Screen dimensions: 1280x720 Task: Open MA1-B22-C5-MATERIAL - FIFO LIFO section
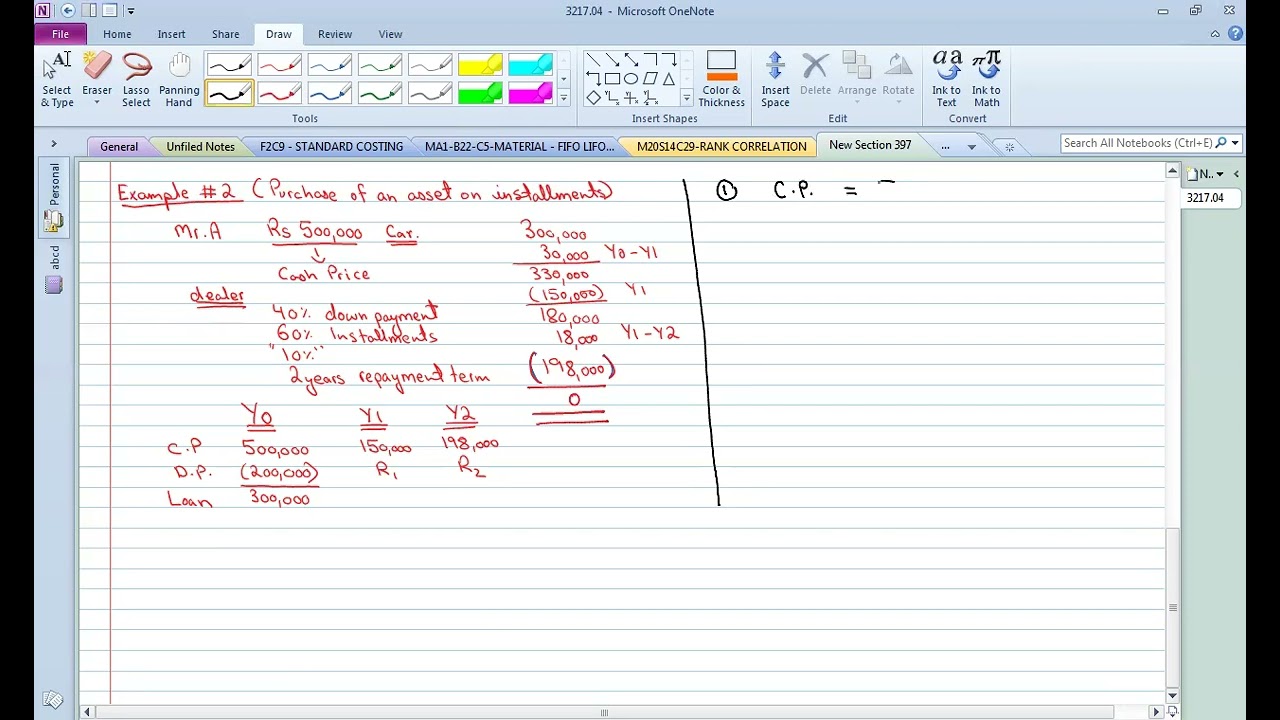point(519,146)
